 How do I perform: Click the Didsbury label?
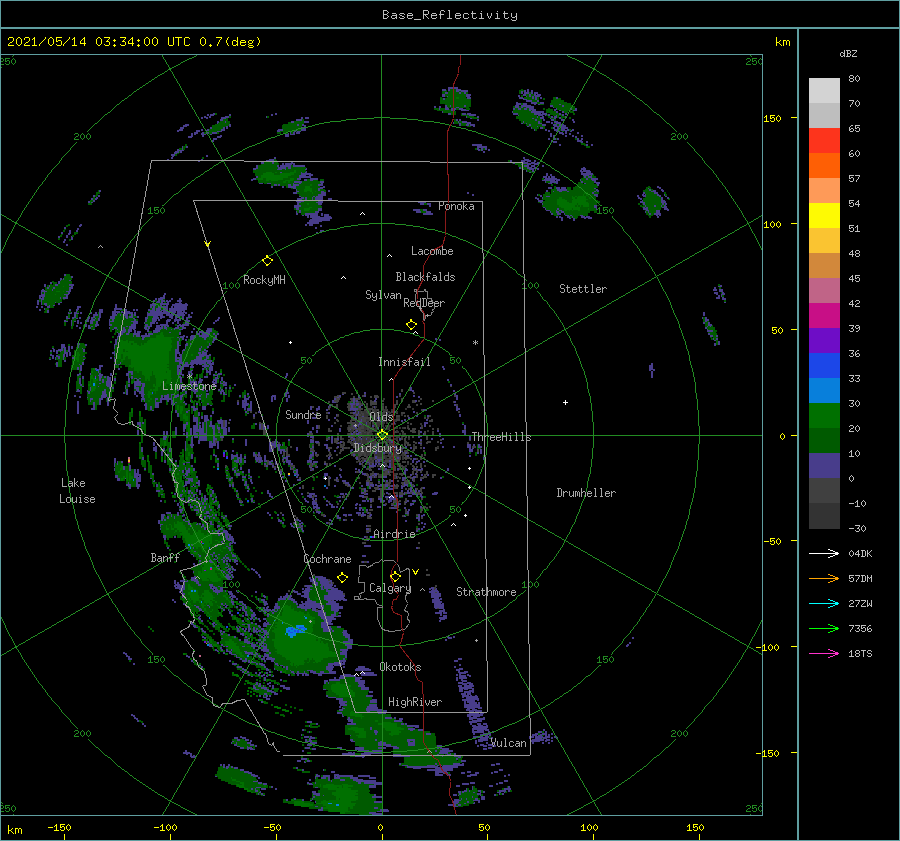[377, 448]
